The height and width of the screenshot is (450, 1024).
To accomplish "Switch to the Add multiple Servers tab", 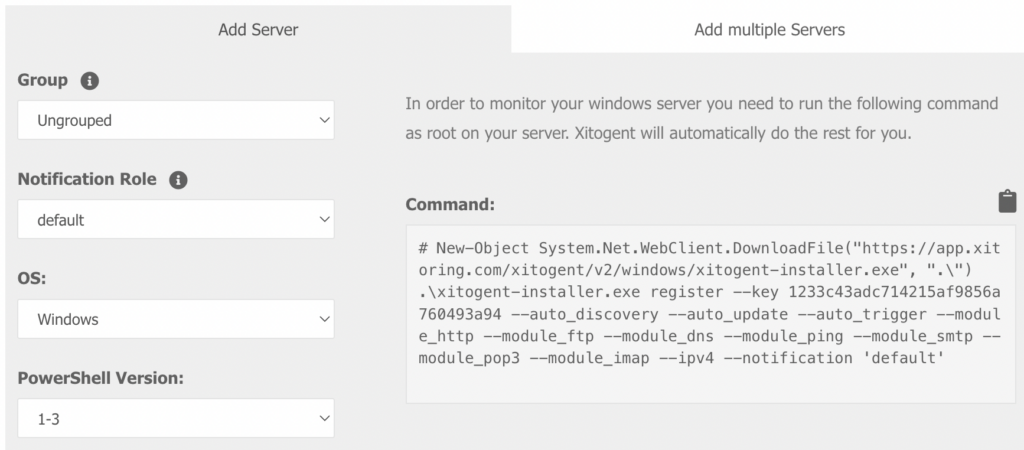I will pos(769,30).
